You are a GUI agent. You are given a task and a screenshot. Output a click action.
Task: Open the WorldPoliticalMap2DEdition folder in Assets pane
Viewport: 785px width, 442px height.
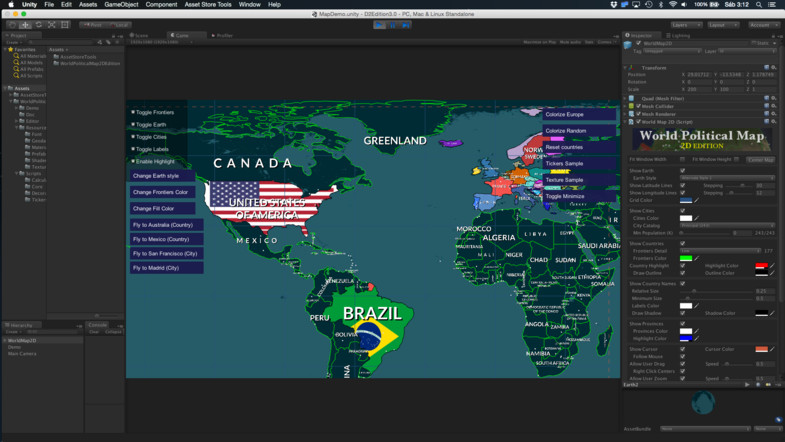(87, 64)
